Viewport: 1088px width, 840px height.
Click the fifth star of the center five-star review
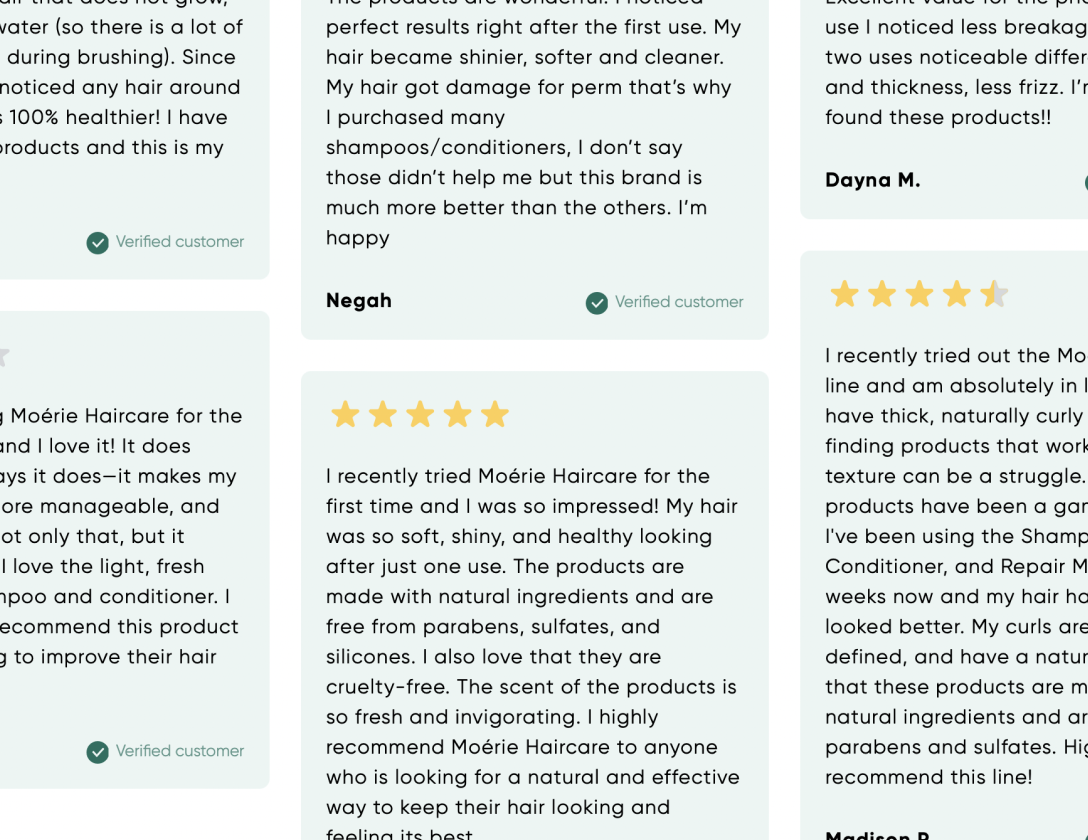click(x=495, y=414)
